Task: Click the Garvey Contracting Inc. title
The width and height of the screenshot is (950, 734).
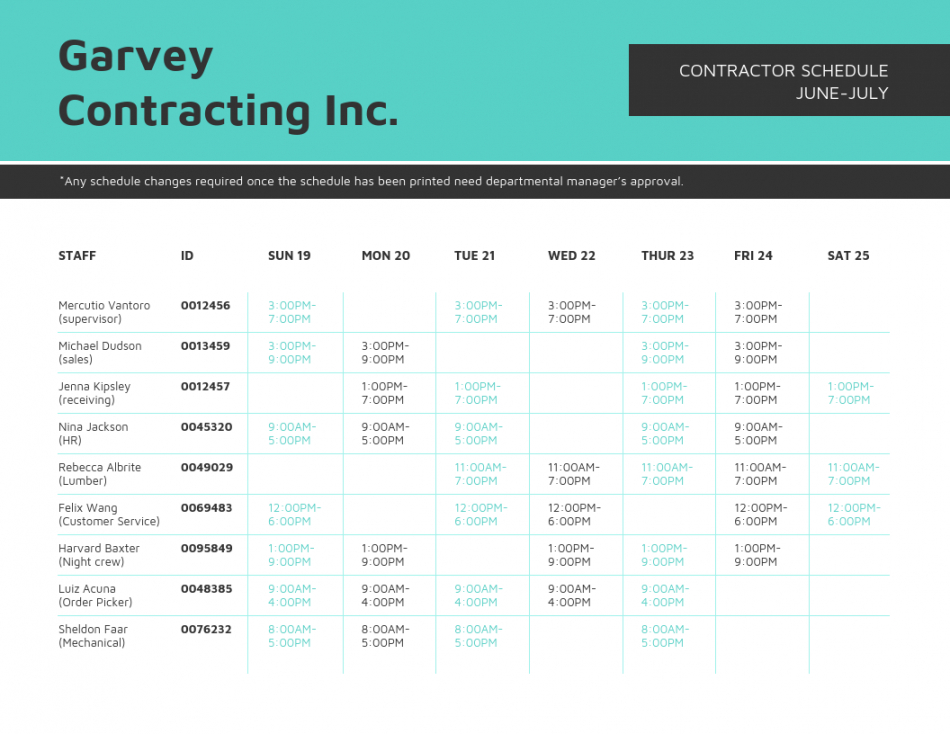Action: pyautogui.click(x=228, y=84)
